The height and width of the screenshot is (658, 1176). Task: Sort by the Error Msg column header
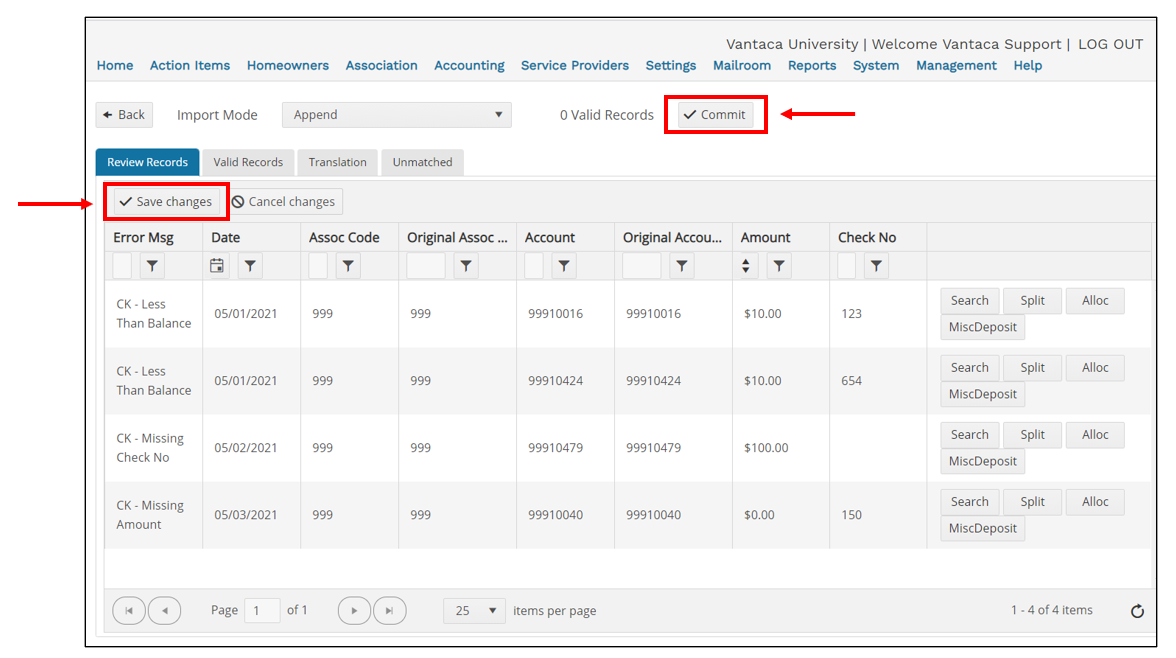(x=143, y=238)
